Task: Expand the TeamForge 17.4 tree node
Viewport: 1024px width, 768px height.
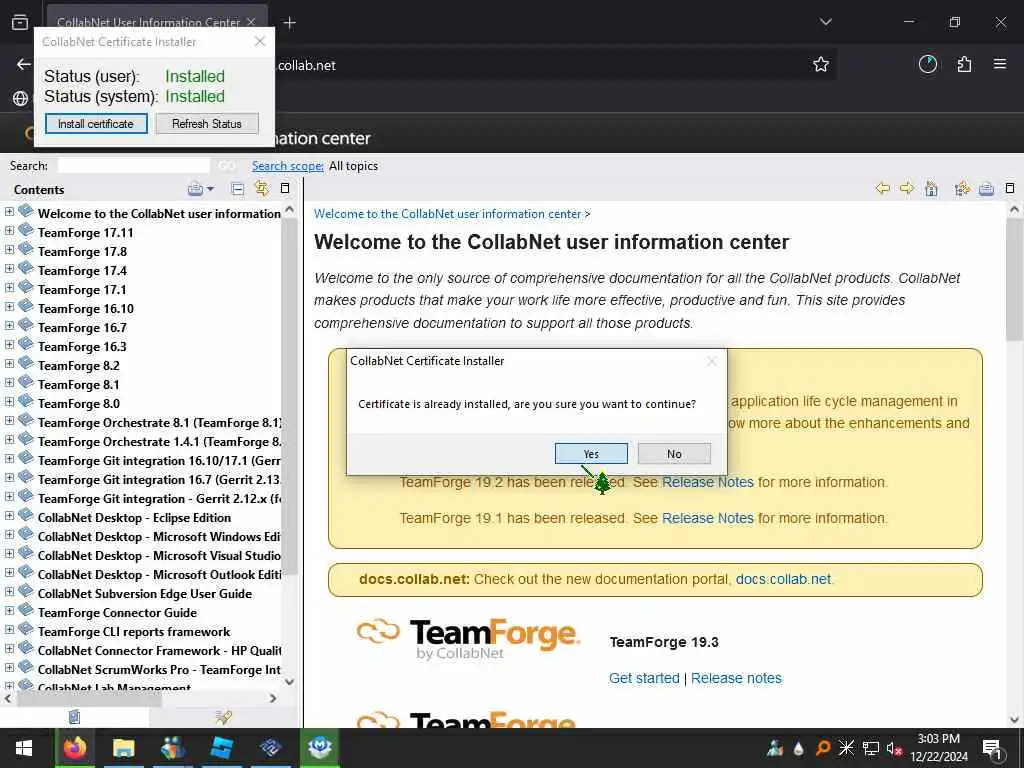Action: click(x=9, y=268)
